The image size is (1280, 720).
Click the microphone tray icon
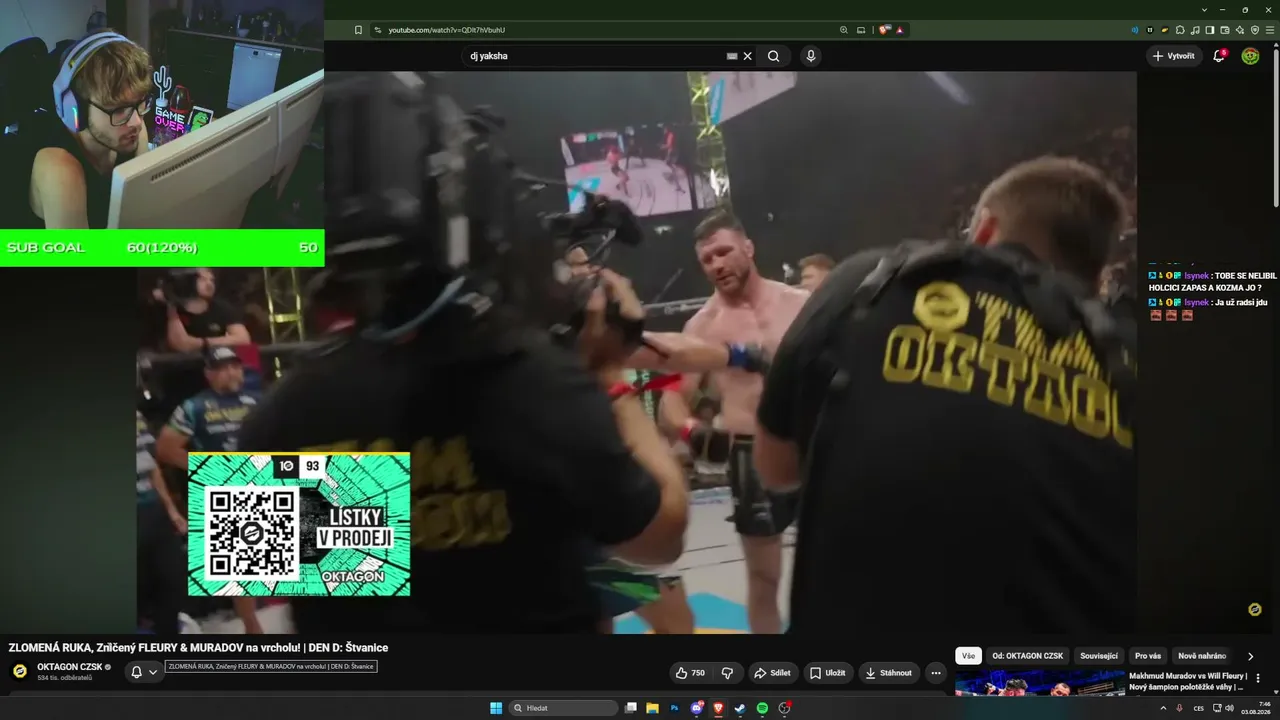(x=1179, y=708)
